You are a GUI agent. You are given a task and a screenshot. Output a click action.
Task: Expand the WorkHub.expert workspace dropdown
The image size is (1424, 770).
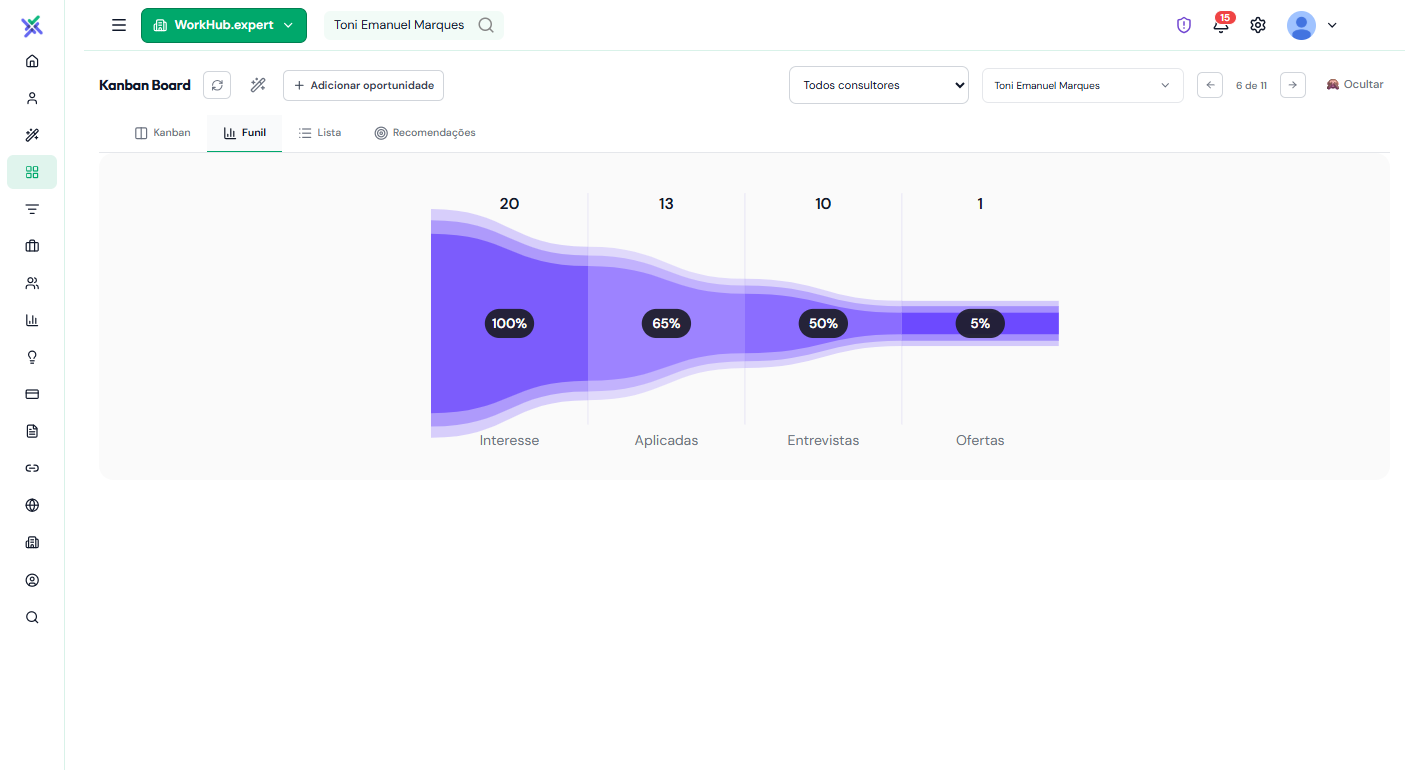pyautogui.click(x=224, y=25)
